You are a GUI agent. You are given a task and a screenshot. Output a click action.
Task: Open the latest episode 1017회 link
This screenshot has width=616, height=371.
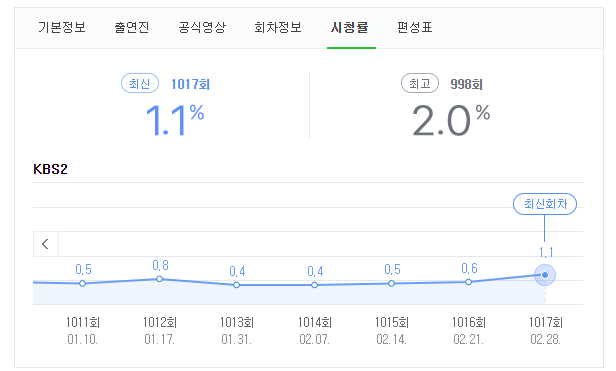click(x=191, y=84)
